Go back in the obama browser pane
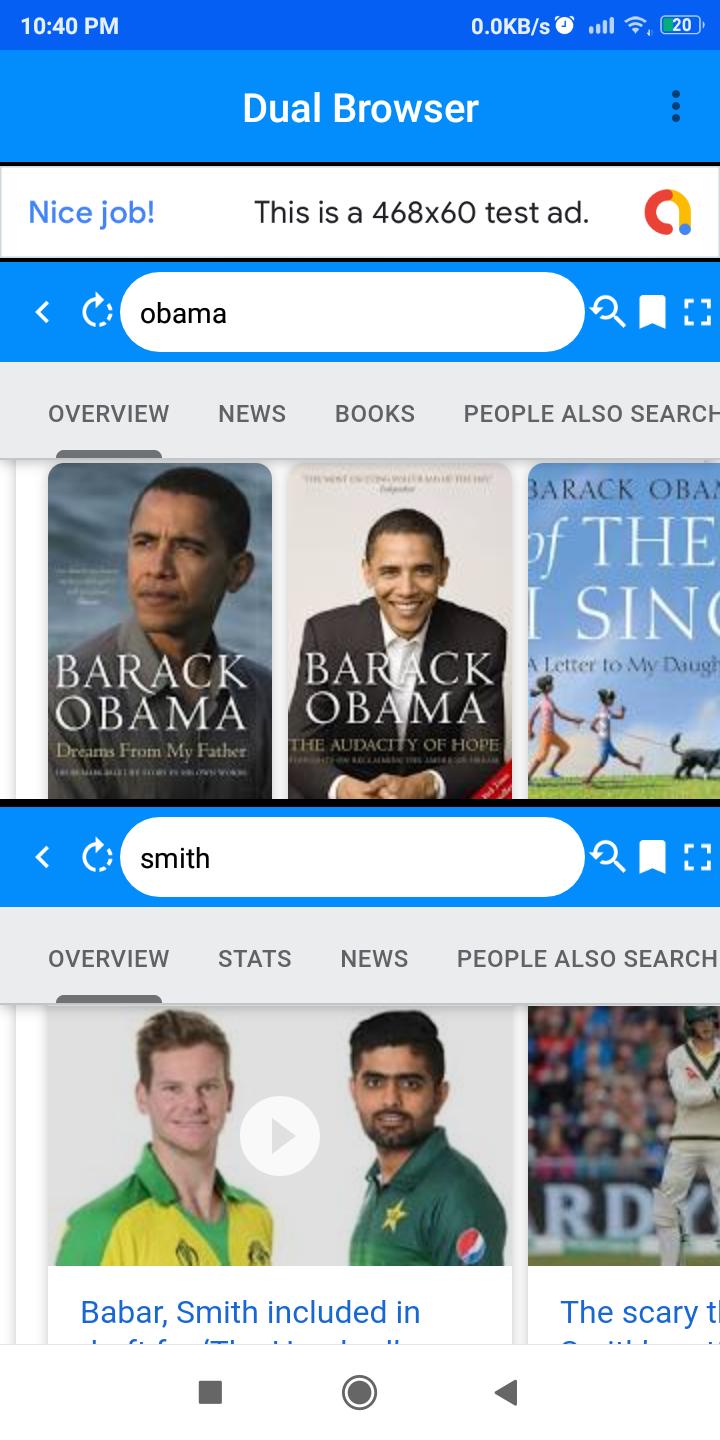Image resolution: width=720 pixels, height=1440 pixels. point(42,313)
